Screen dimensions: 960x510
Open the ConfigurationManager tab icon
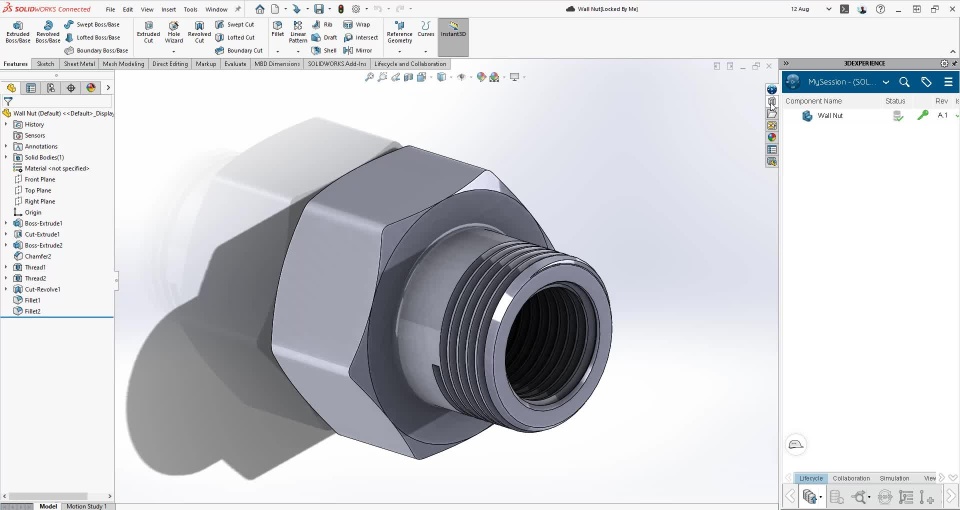51,88
